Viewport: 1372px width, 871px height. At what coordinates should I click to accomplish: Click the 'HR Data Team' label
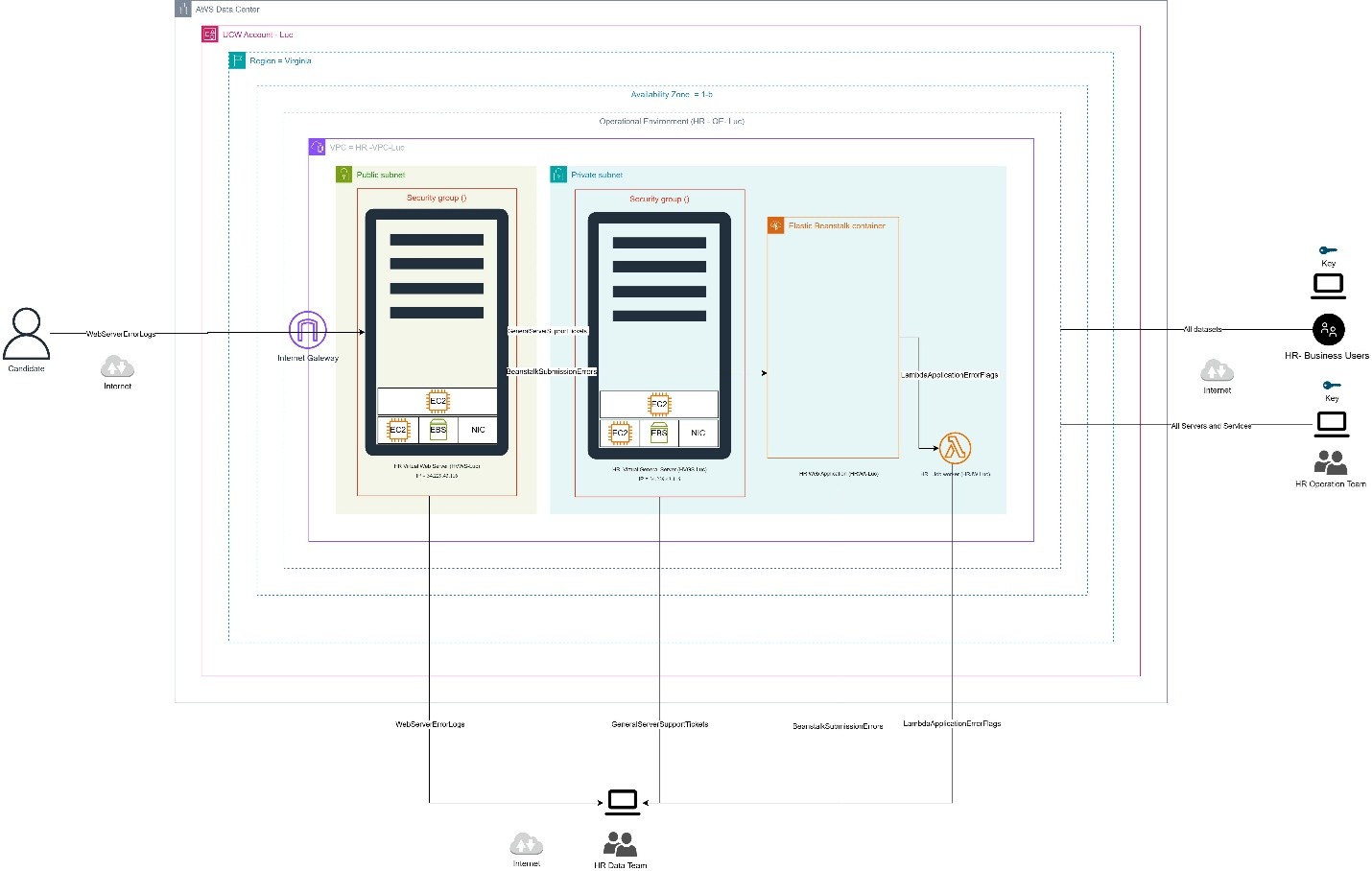621,865
